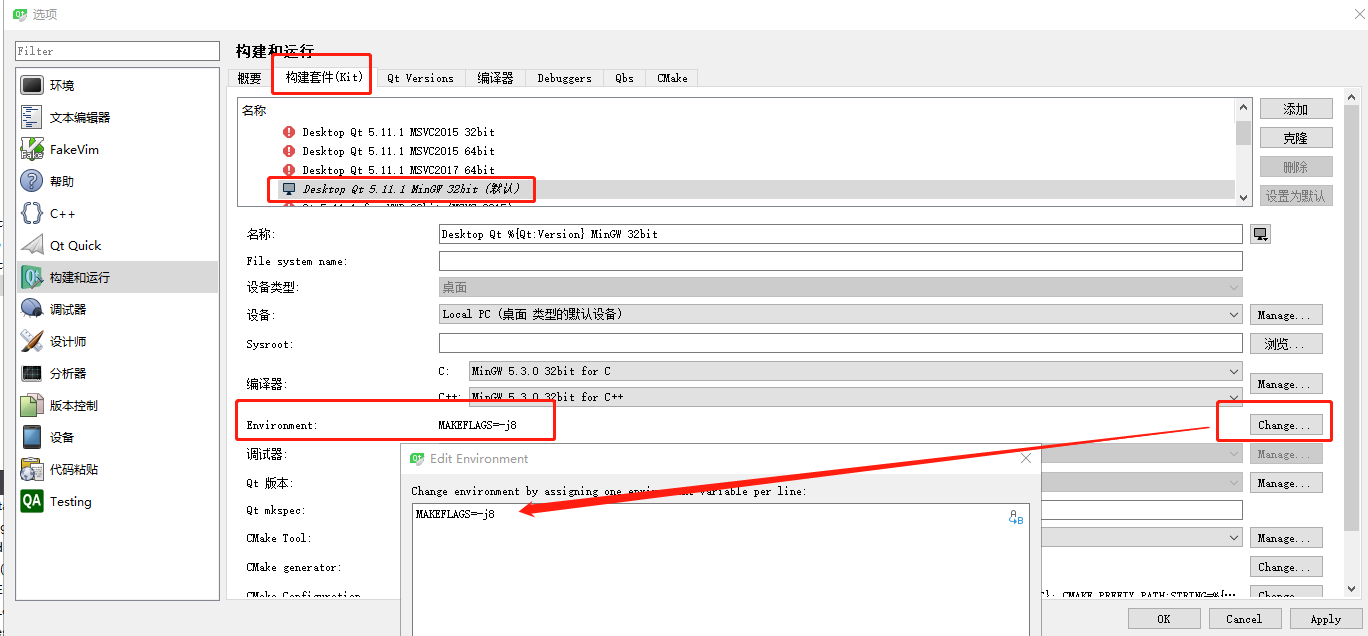Click Change... for Environment
The image size is (1368, 636).
pyautogui.click(x=1286, y=425)
